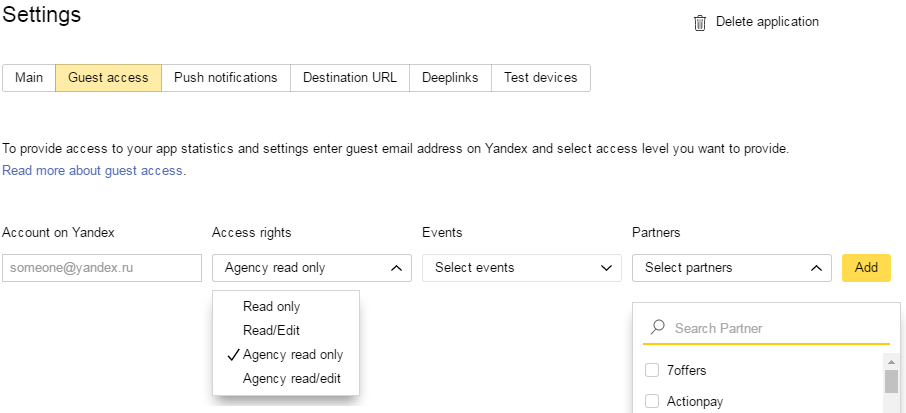Screen dimensions: 906x413
Task: Click the checkmark beside Agency read only
Action: (x=233, y=355)
